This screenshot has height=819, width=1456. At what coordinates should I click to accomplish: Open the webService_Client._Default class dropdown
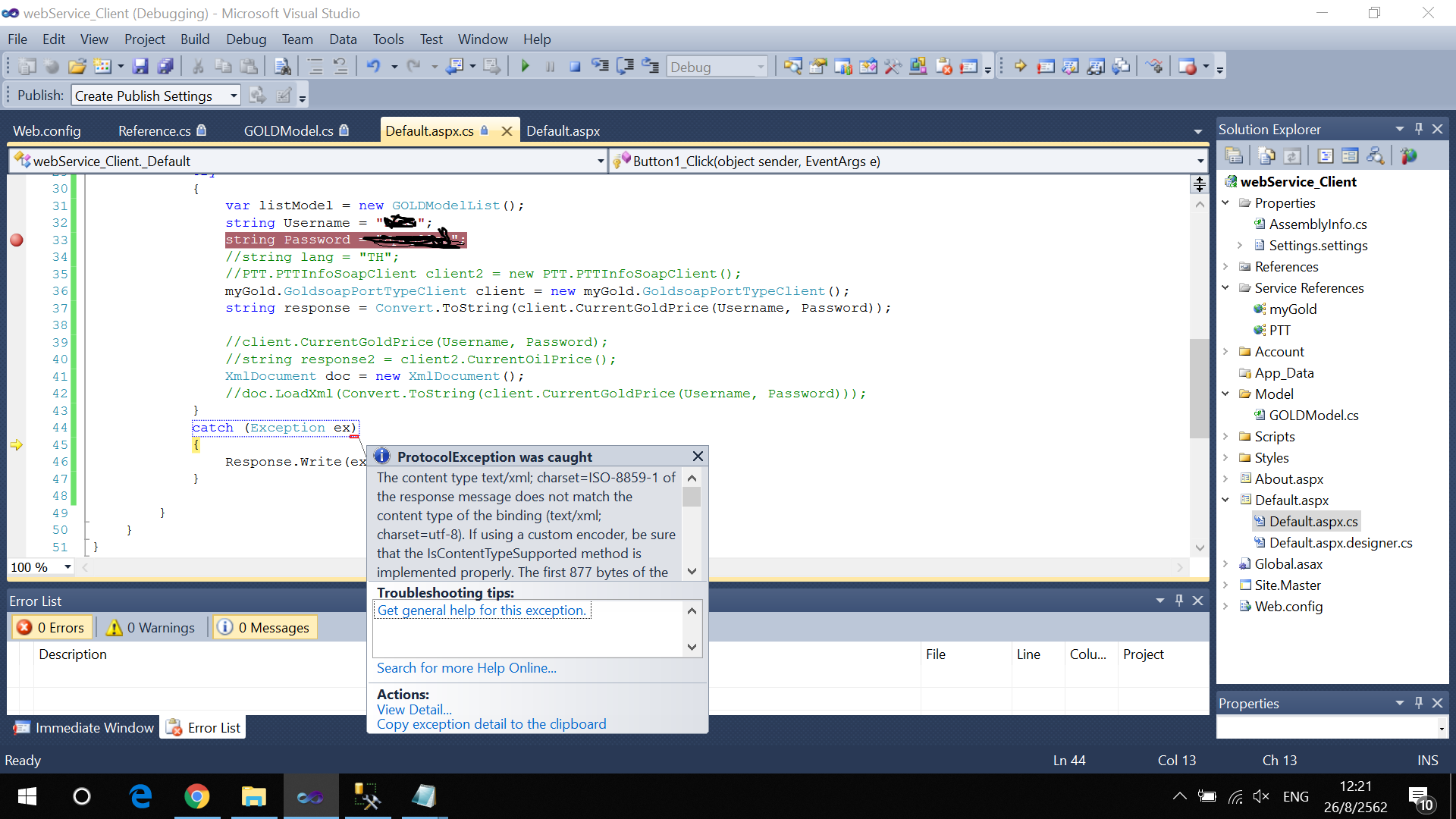(601, 161)
